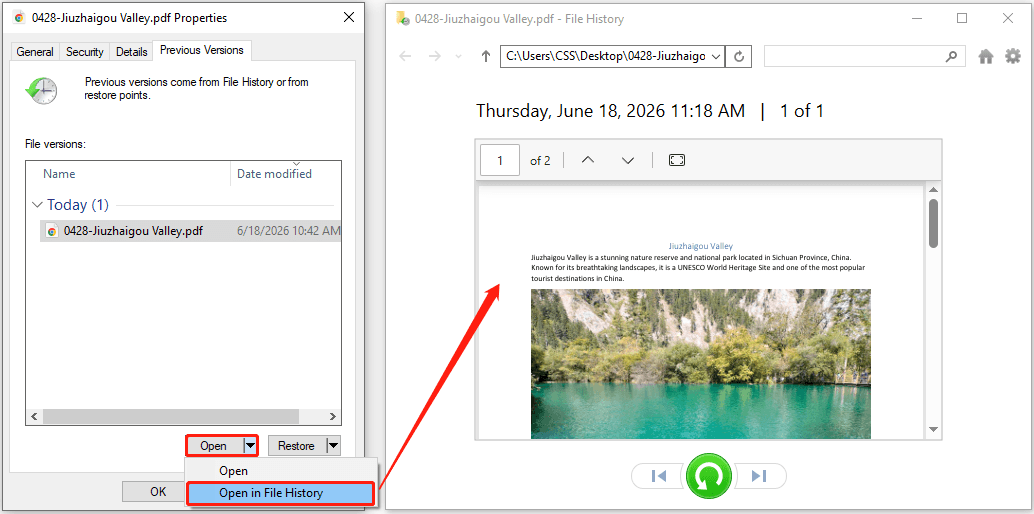Image resolution: width=1034 pixels, height=514 pixels.
Task: Expand the address bar dropdown arrow
Action: pyautogui.click(x=717, y=57)
